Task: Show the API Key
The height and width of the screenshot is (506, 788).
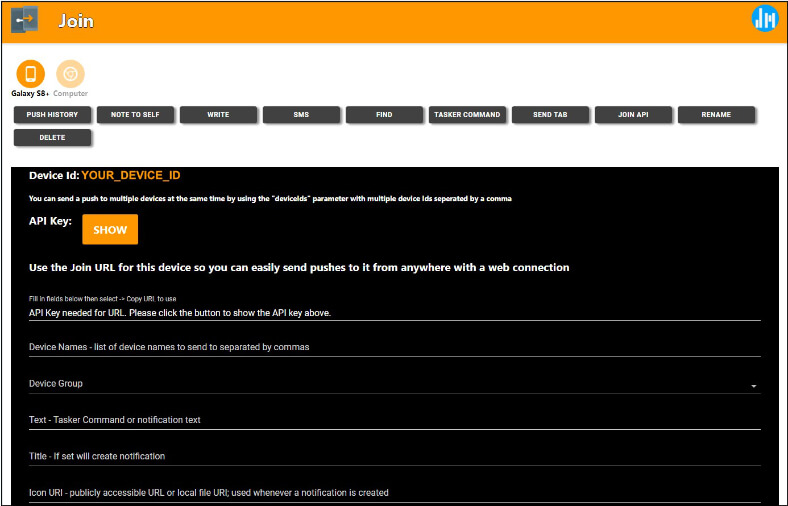Action: 110,230
